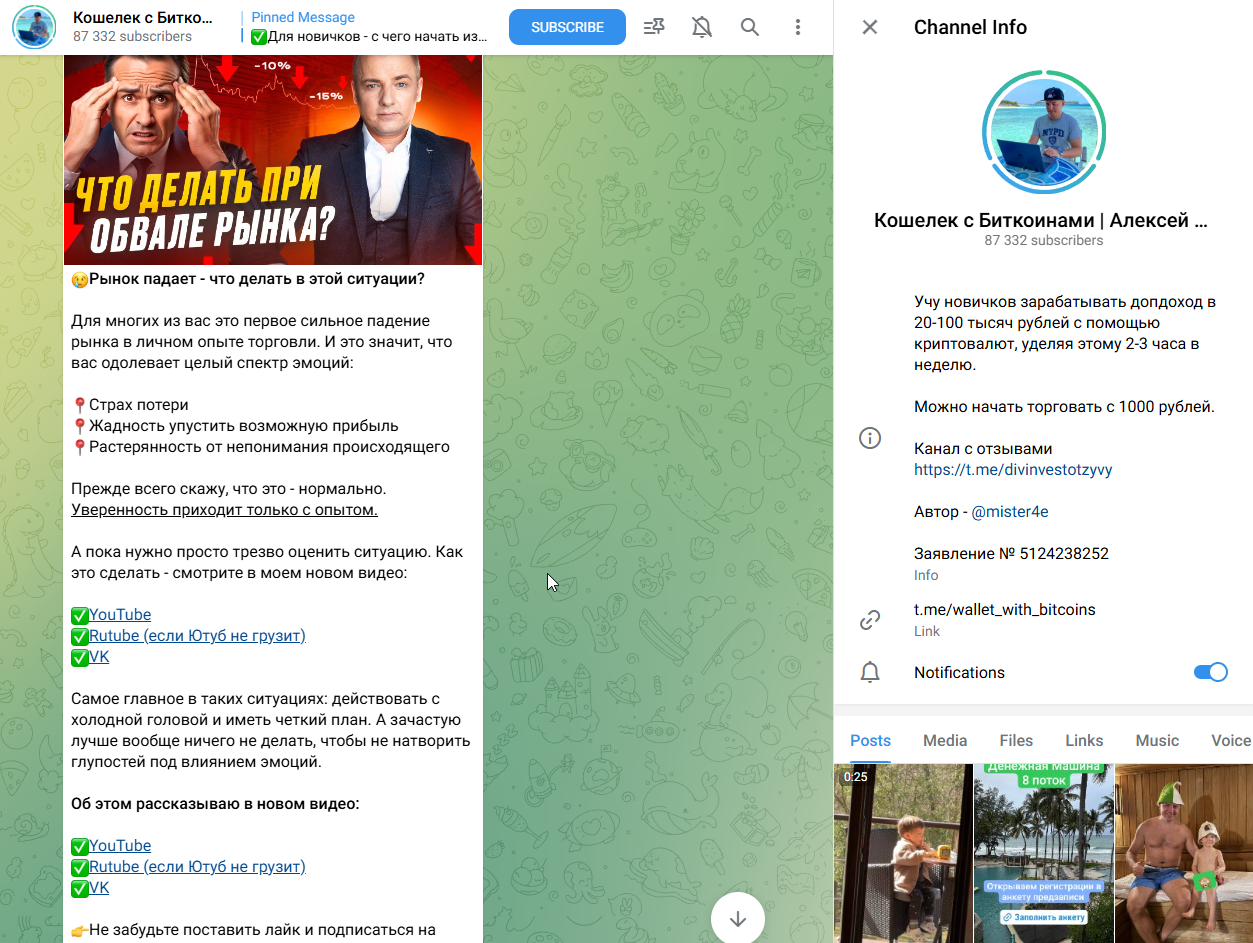1253x943 pixels.
Task: Click the notifications bell icon in Channel Info
Action: pos(870,672)
